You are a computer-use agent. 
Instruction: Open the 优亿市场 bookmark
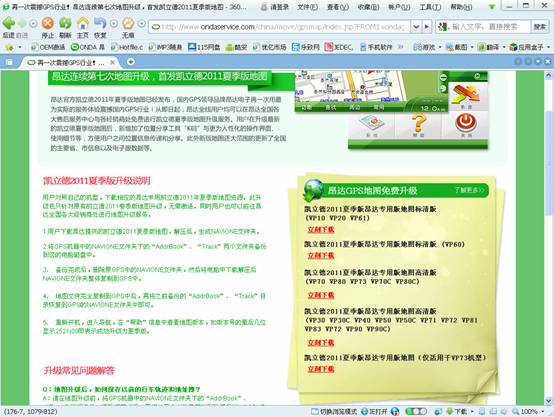click(270, 47)
